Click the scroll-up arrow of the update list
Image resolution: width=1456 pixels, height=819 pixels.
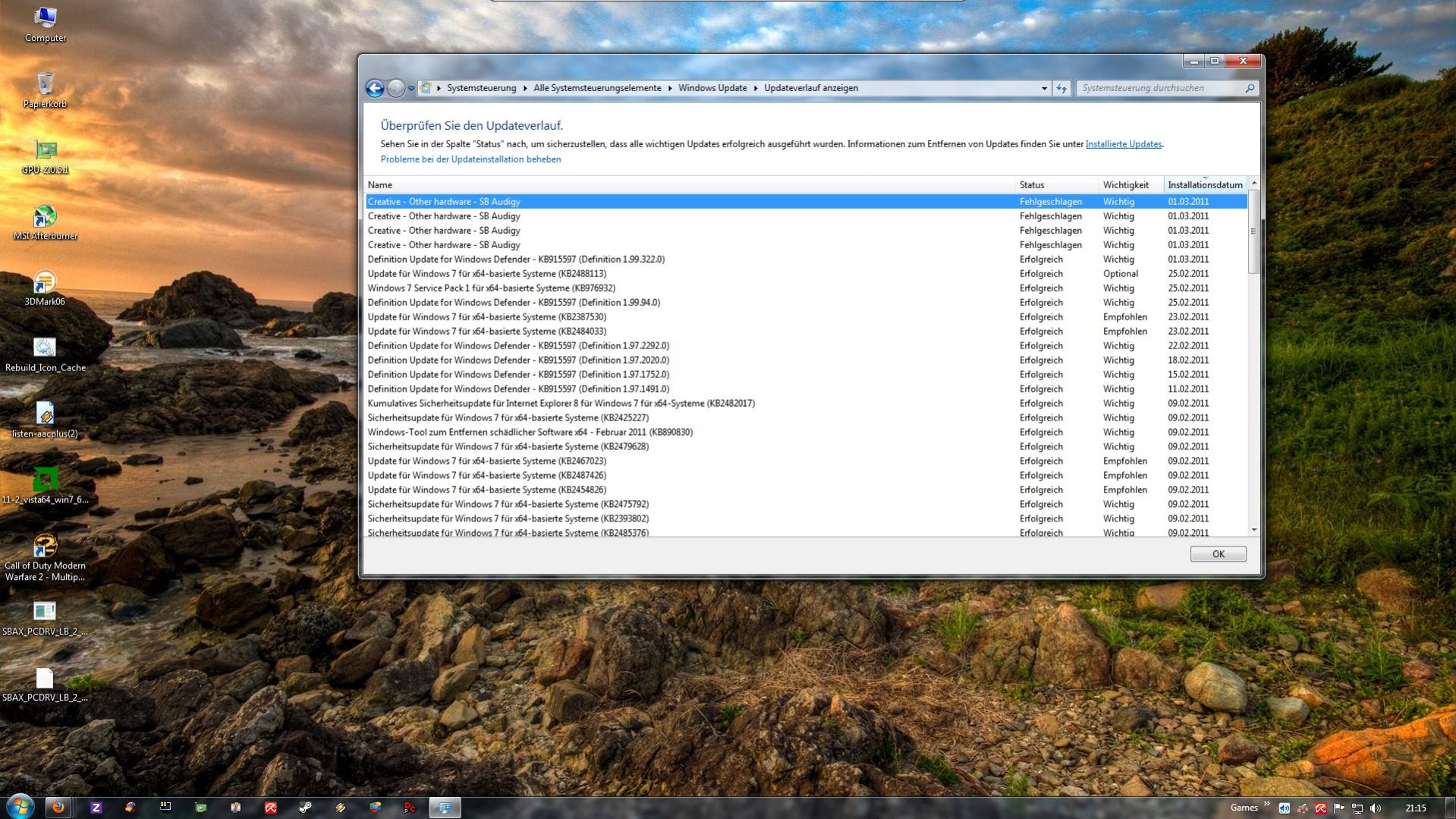coord(1253,184)
